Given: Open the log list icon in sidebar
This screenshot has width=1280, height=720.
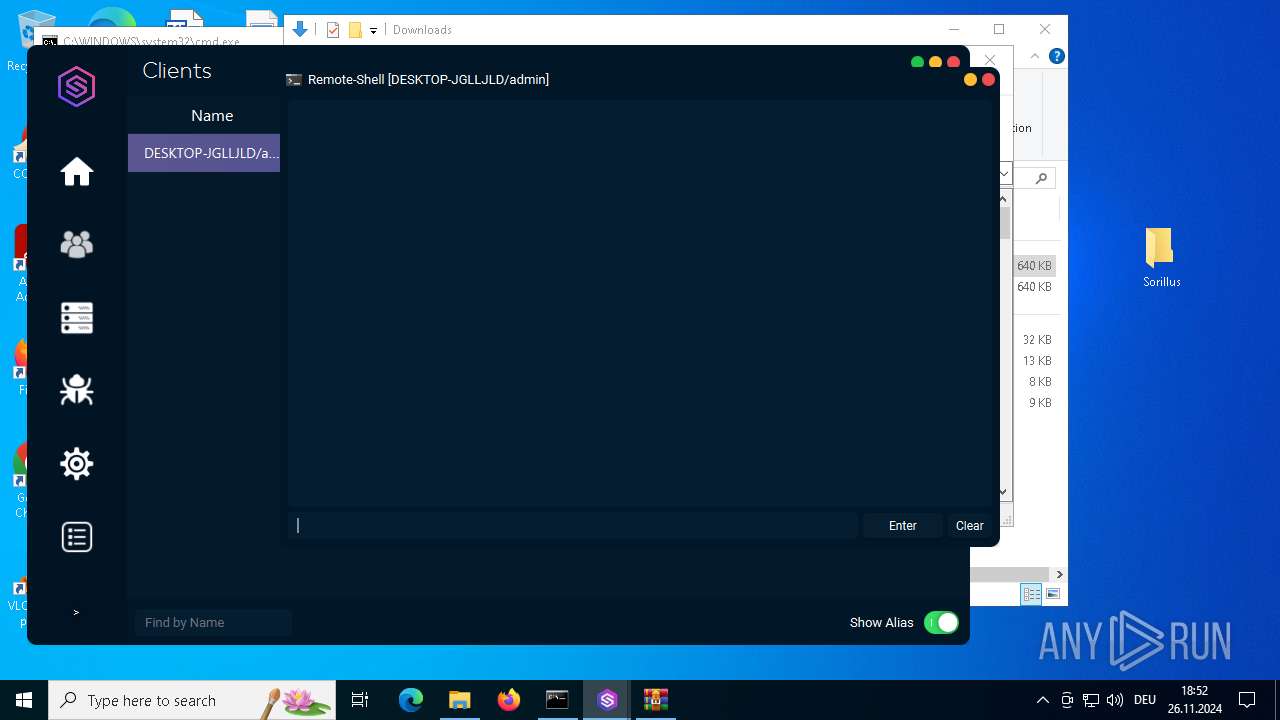Looking at the screenshot, I should [x=77, y=537].
